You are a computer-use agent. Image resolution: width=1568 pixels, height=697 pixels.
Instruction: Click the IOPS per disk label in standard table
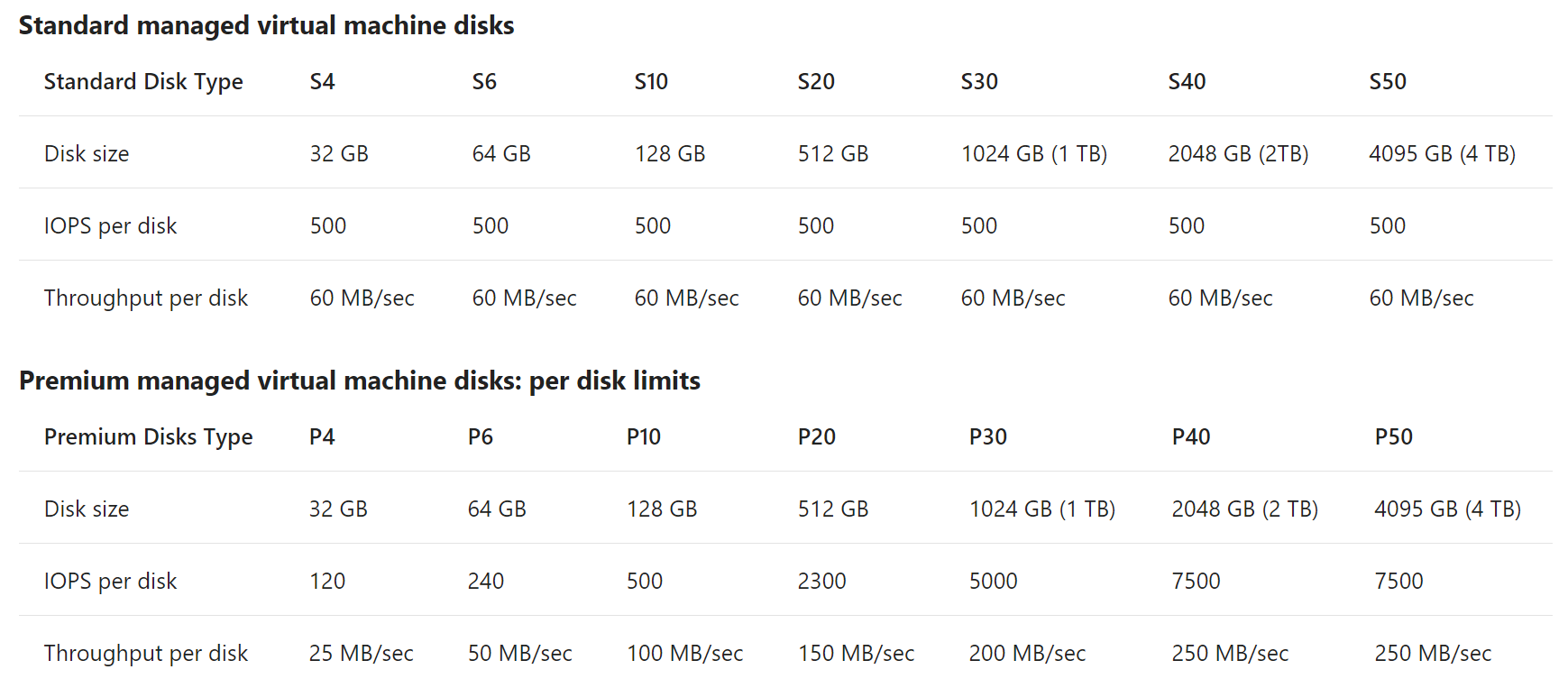pos(110,226)
